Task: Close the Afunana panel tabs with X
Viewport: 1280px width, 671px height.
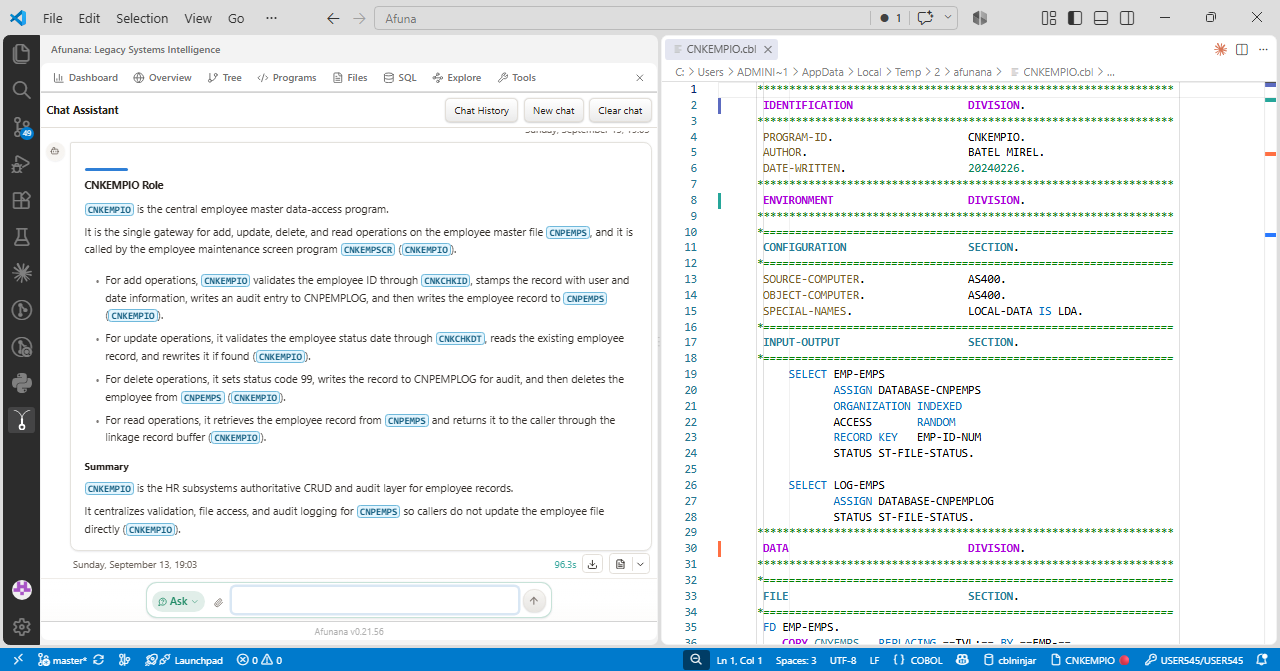Action: pyautogui.click(x=640, y=78)
